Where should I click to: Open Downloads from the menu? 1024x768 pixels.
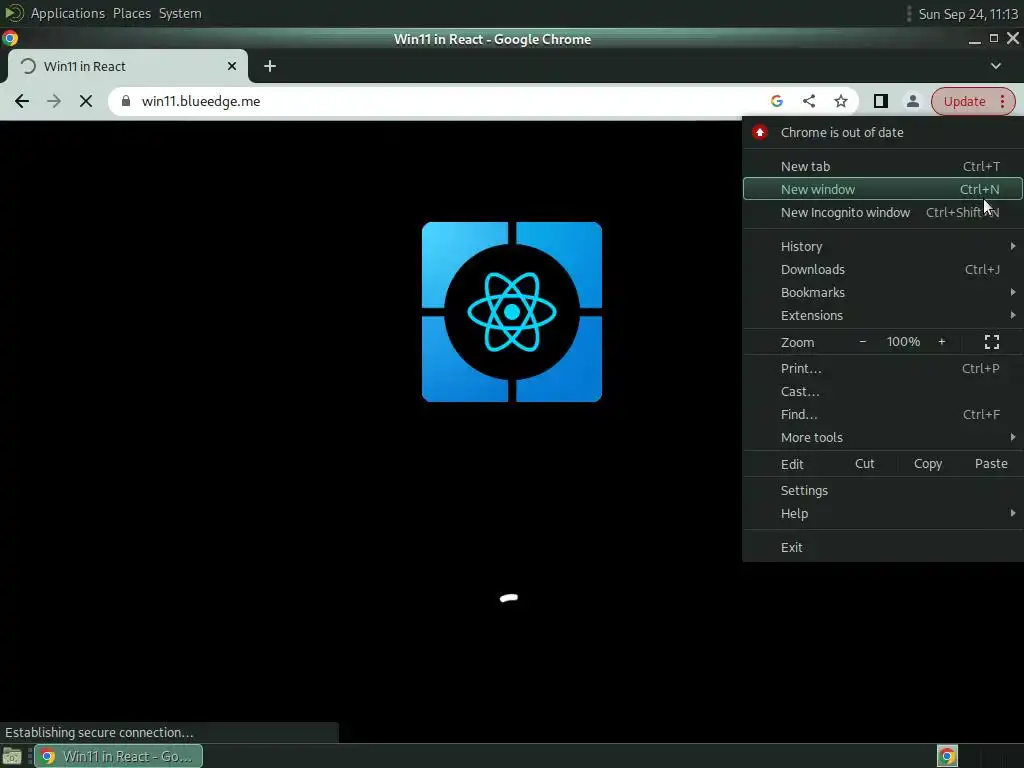click(883, 269)
